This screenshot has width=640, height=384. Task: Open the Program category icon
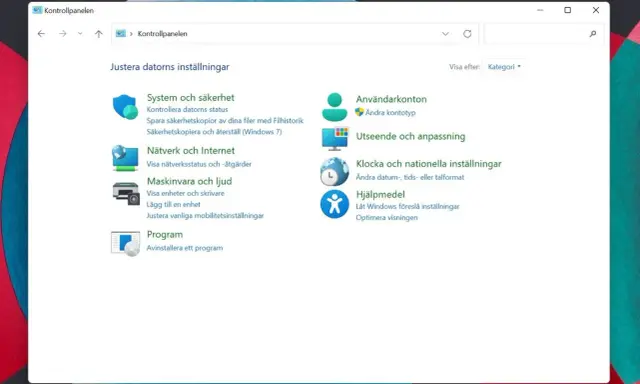[x=125, y=244]
